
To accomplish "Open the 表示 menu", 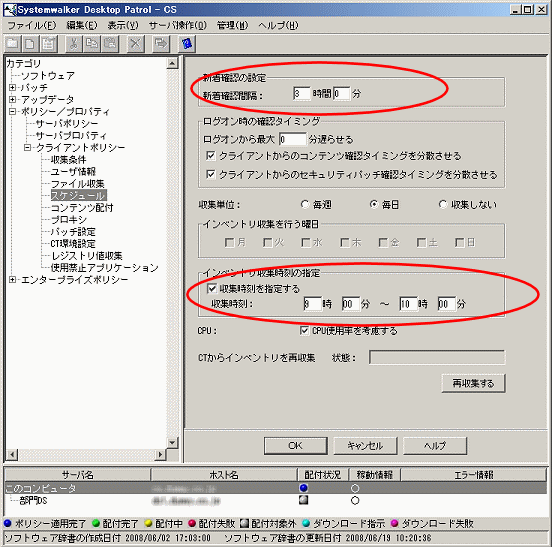I will point(123,25).
